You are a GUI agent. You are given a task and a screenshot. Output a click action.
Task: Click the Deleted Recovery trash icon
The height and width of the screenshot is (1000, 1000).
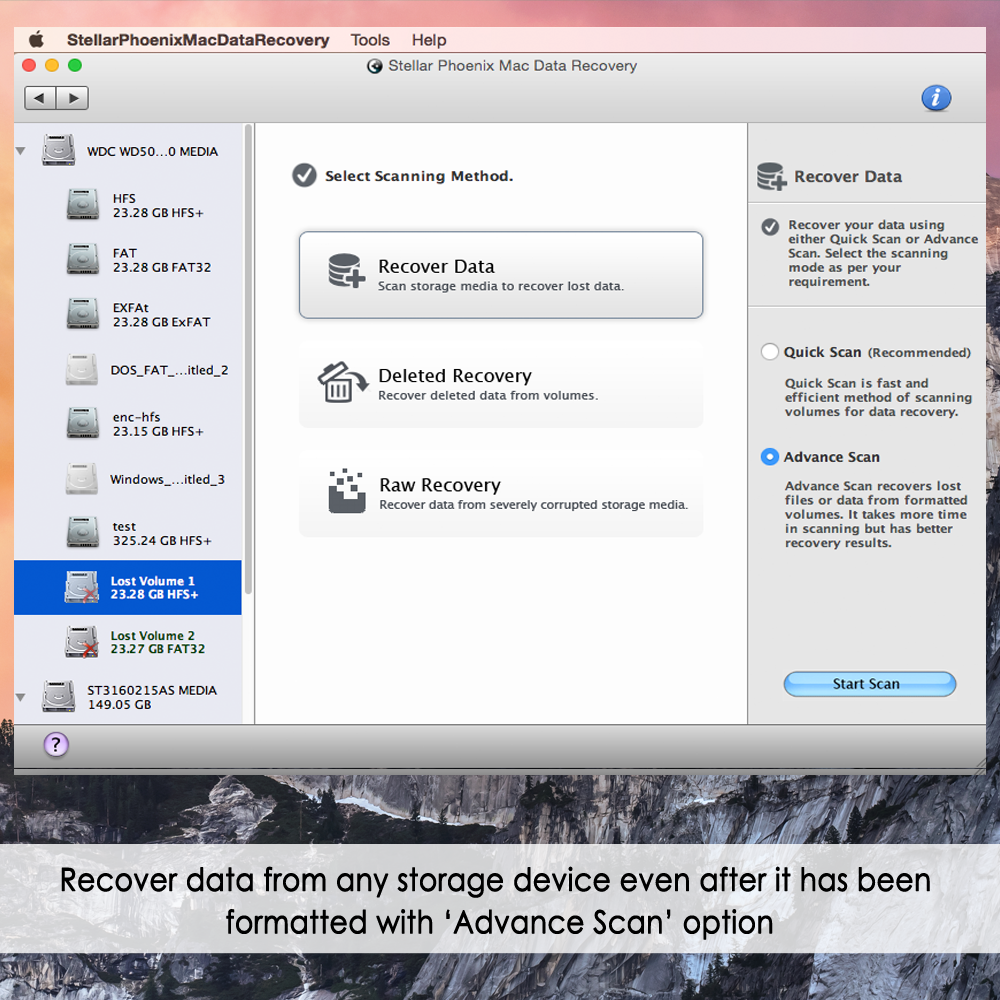click(x=342, y=383)
